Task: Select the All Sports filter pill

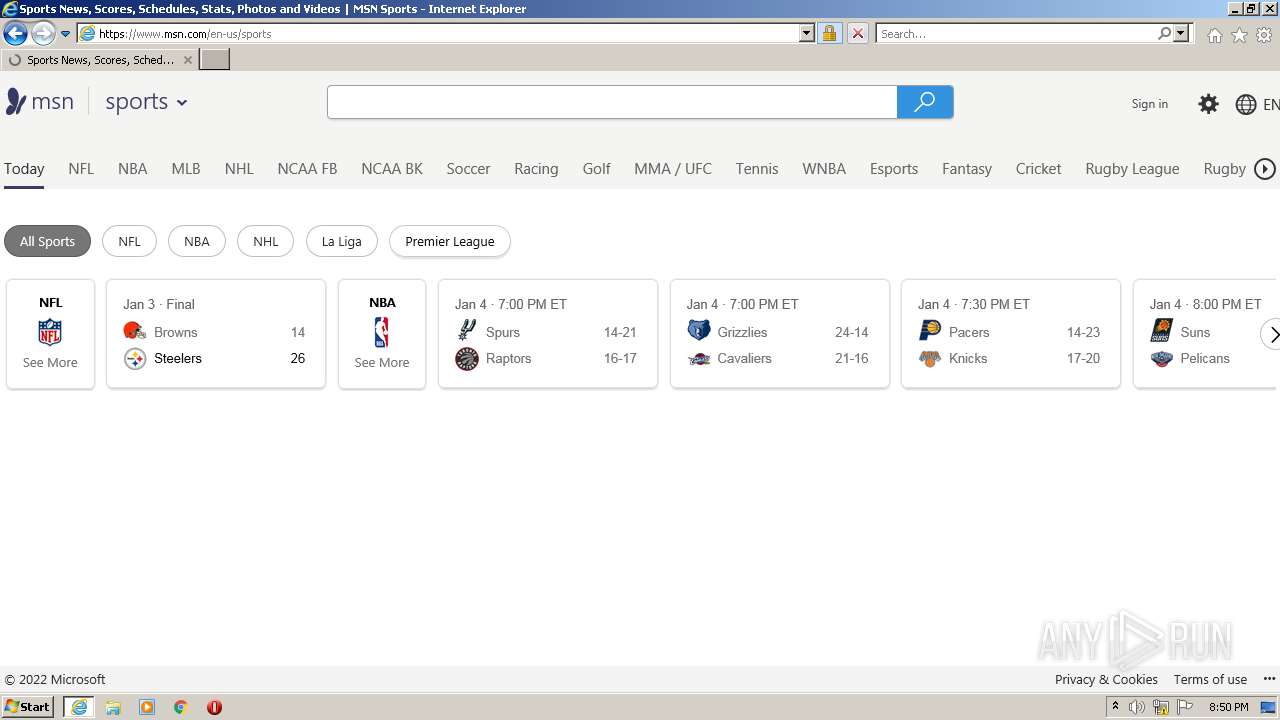Action: click(x=47, y=241)
